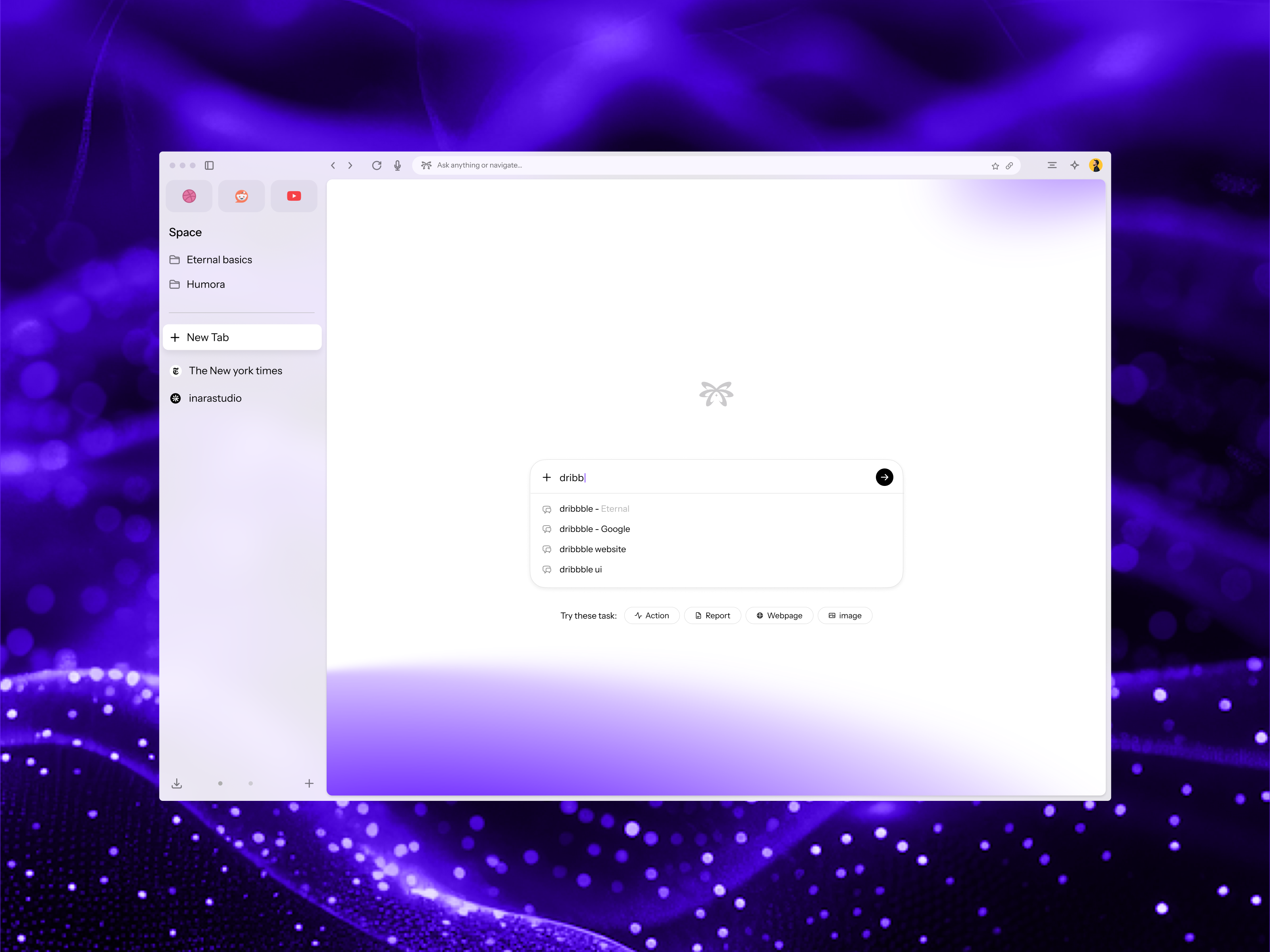
Task: Open the Reddit pinned tab icon
Action: click(x=241, y=196)
